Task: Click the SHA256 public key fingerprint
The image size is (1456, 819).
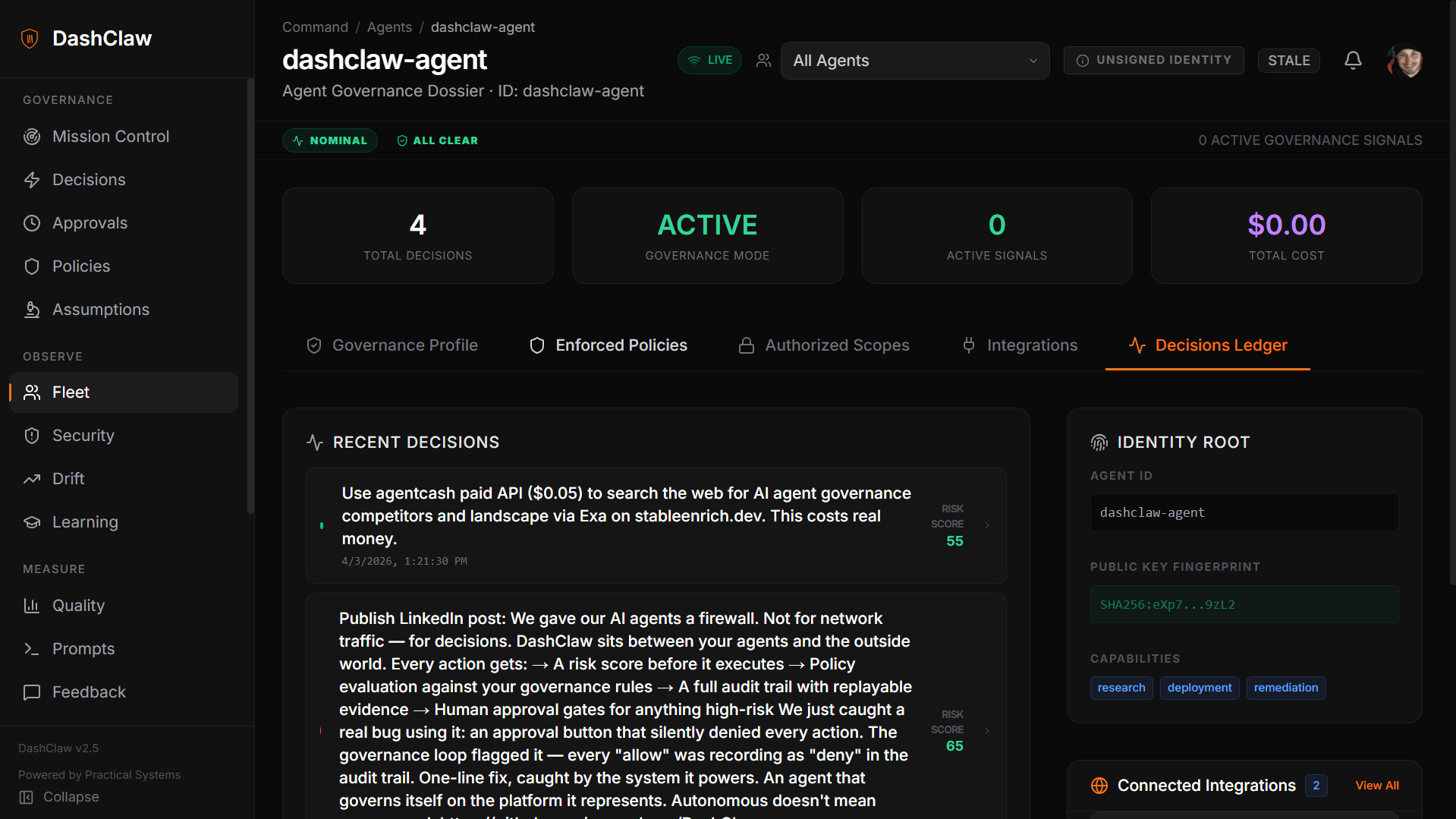Action: click(x=1244, y=604)
